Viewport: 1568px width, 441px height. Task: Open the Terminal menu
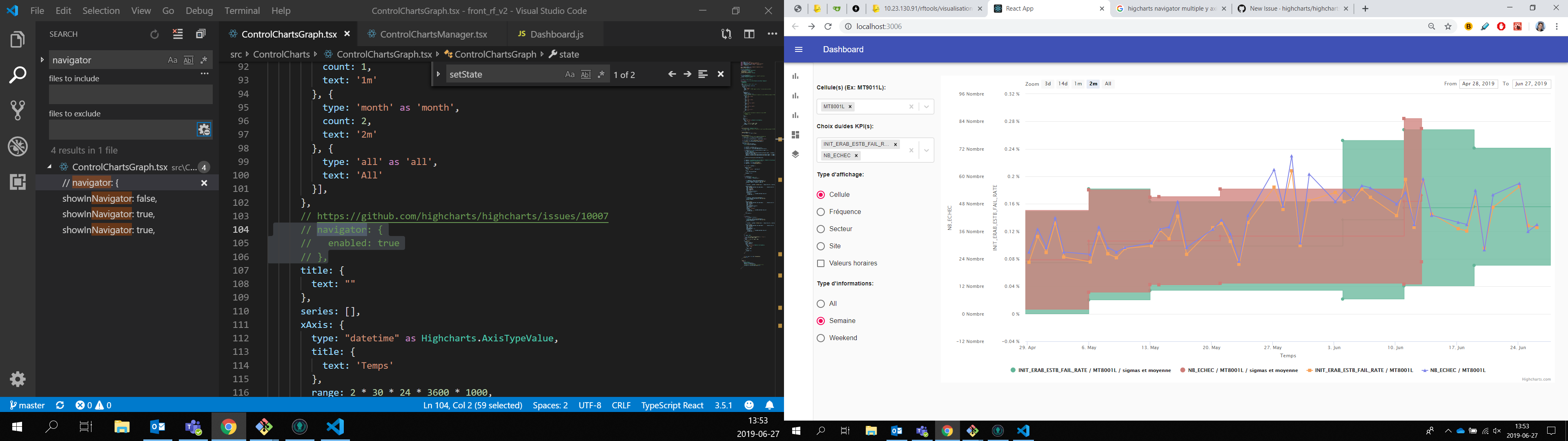coord(242,11)
